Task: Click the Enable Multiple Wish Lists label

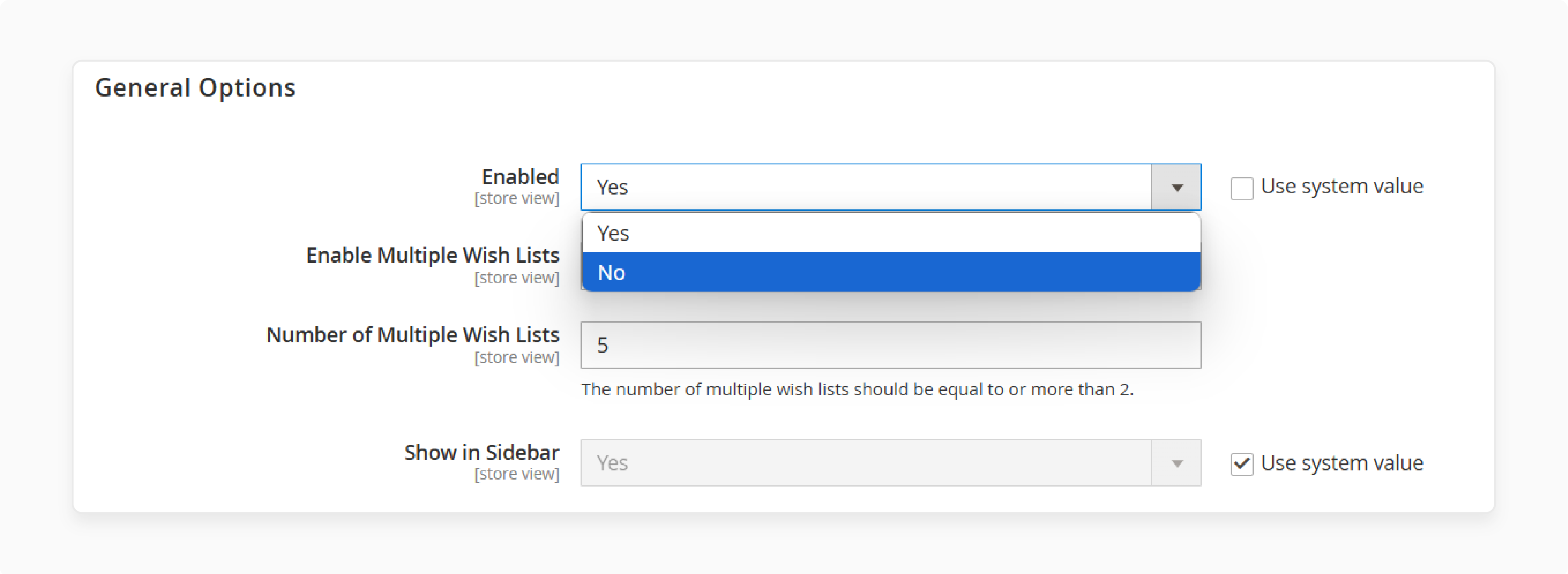Action: pos(432,255)
